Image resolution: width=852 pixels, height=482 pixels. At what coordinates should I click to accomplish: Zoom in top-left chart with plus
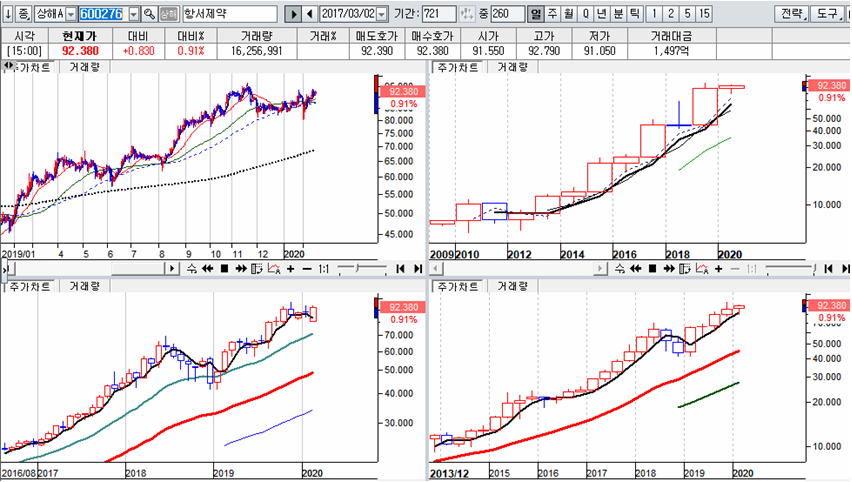(x=291, y=268)
